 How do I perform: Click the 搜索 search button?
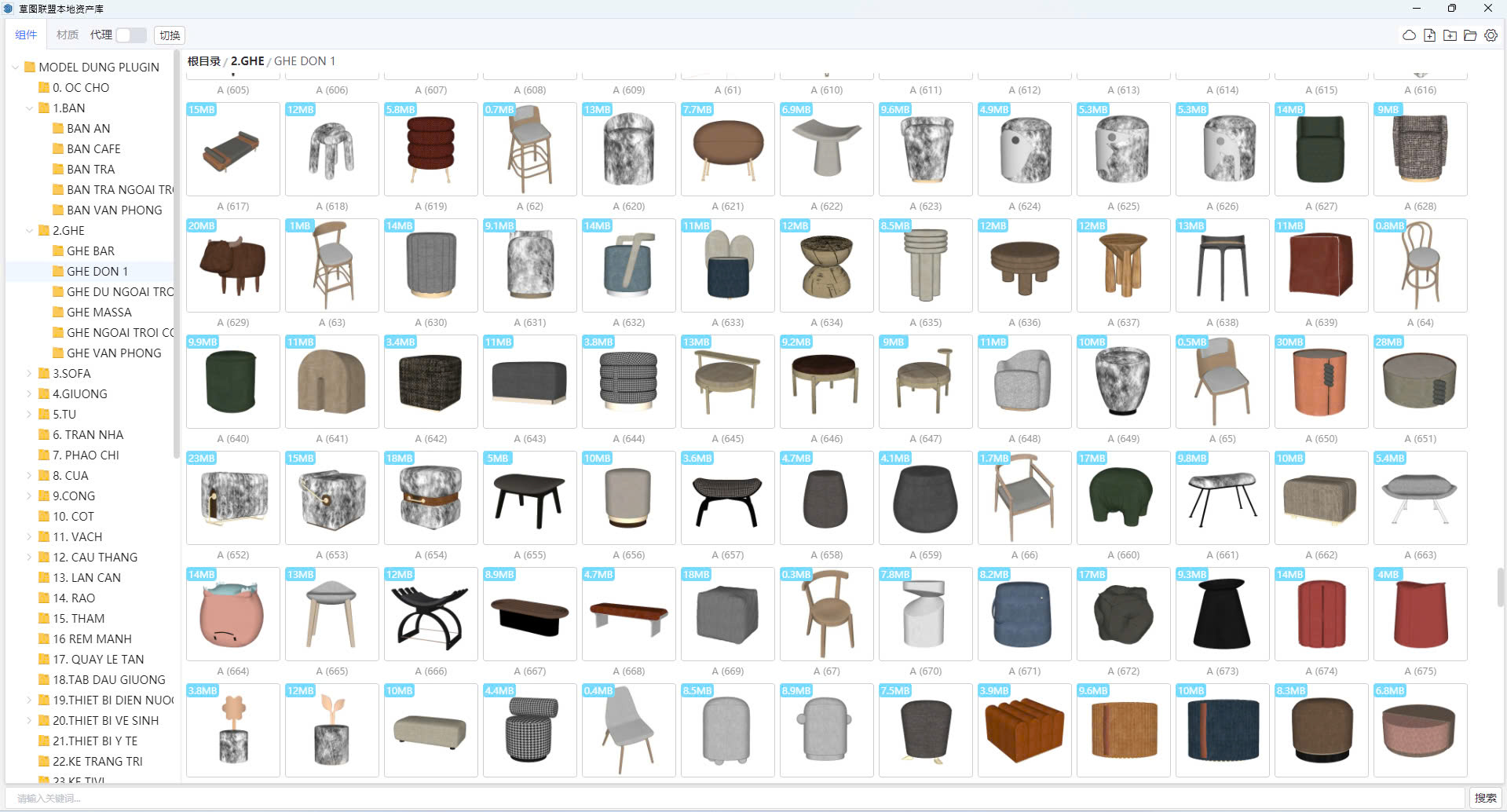(x=1485, y=798)
